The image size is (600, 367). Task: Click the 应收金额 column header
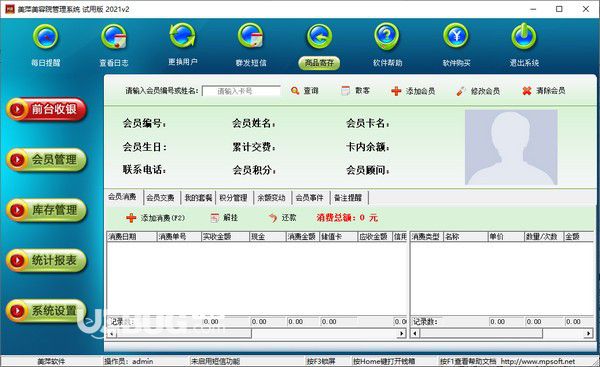coord(375,237)
